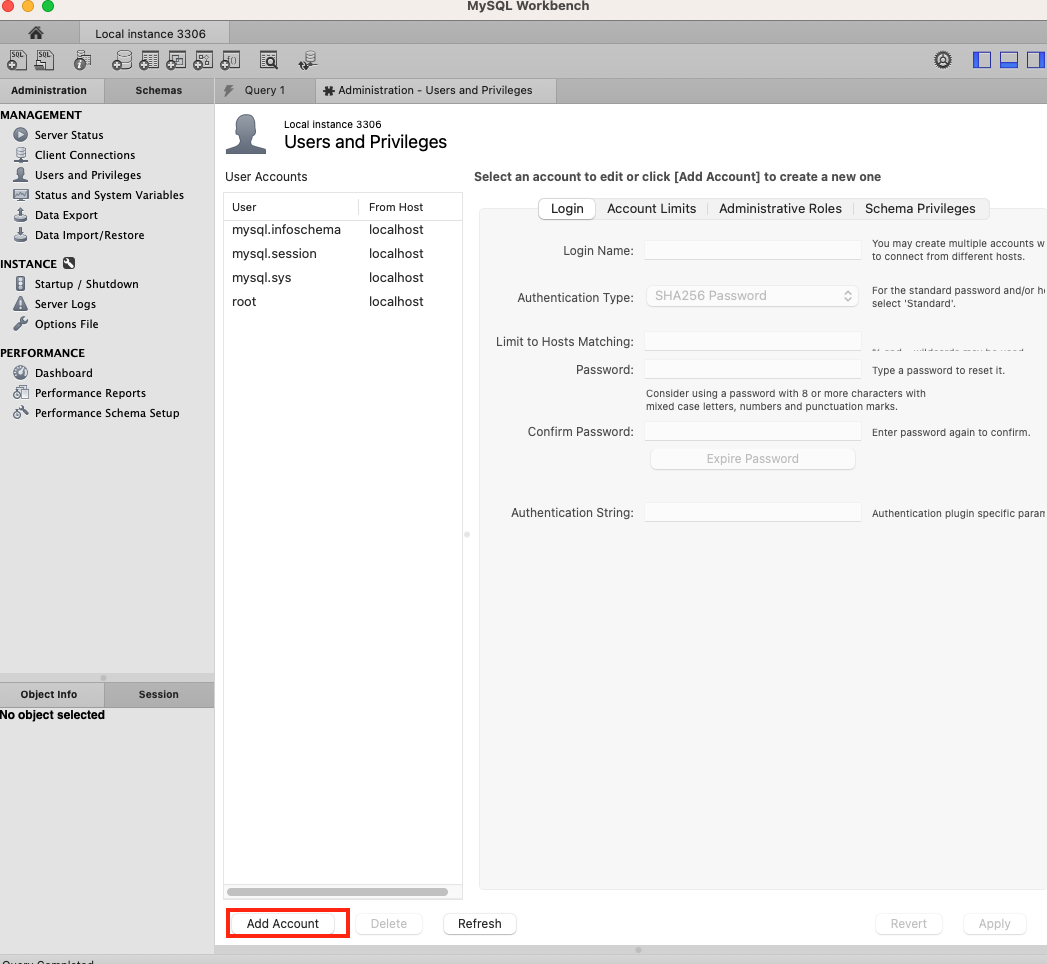
Task: Open Workbench preferences gear icon
Action: pos(943,60)
